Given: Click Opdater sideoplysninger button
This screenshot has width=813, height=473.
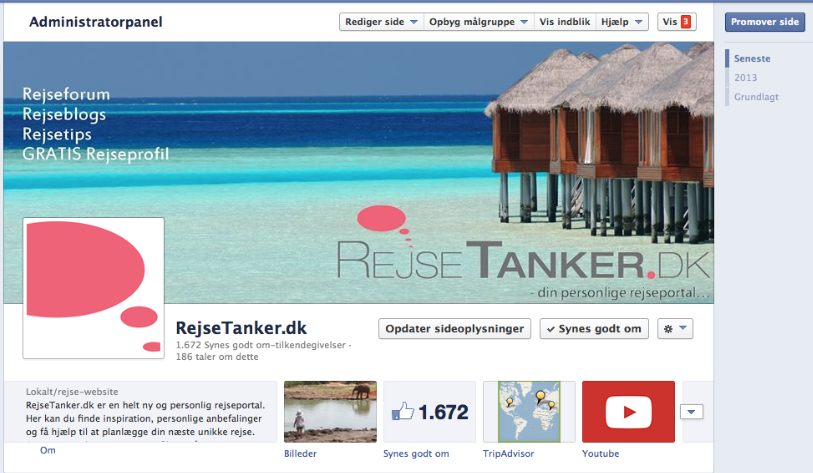Looking at the screenshot, I should [x=454, y=329].
